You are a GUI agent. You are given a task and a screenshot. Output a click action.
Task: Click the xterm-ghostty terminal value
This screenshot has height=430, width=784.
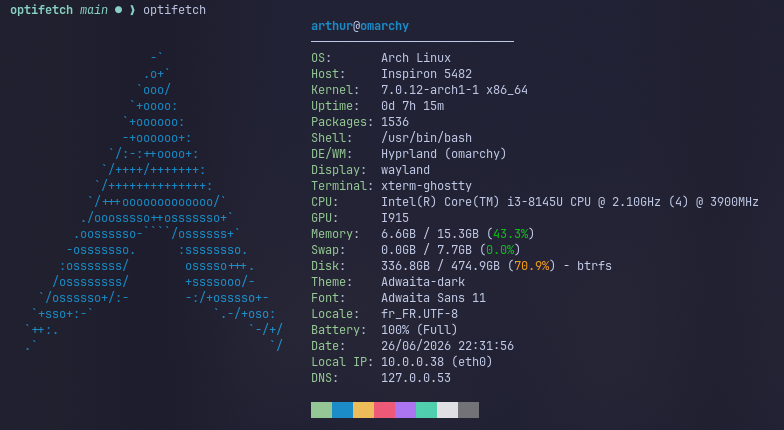click(426, 186)
